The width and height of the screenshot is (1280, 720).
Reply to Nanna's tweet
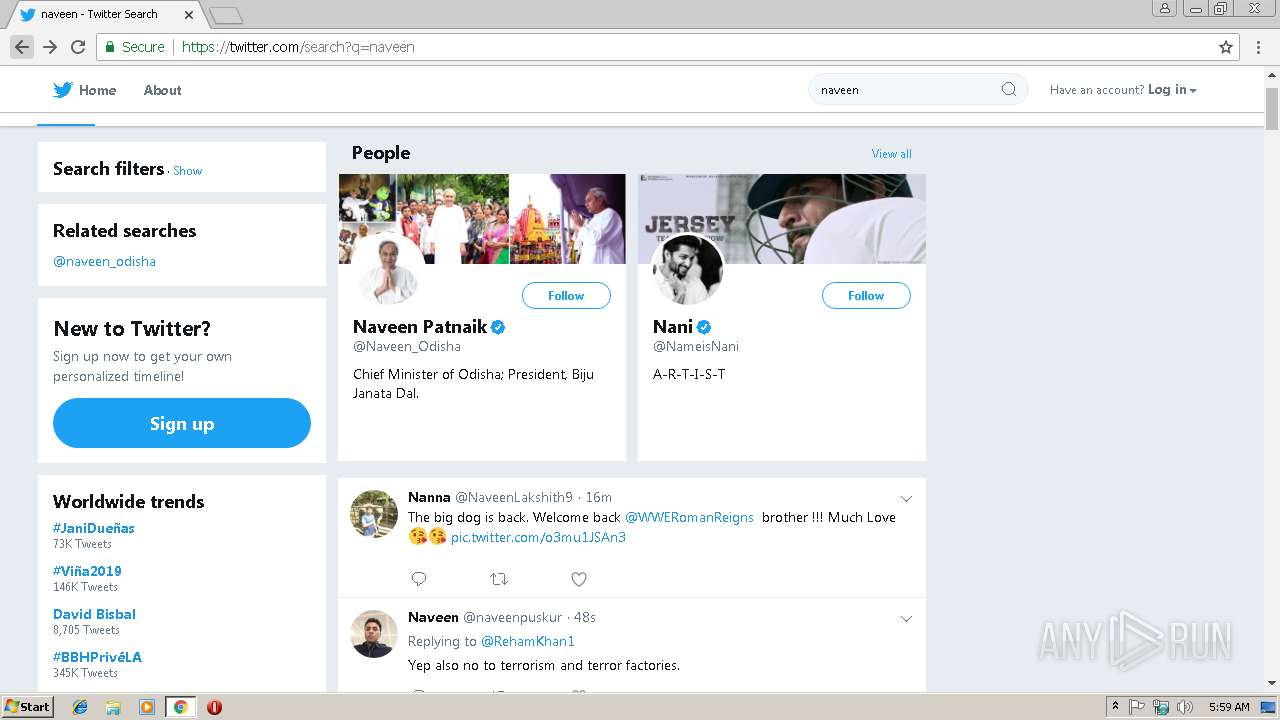click(x=419, y=579)
